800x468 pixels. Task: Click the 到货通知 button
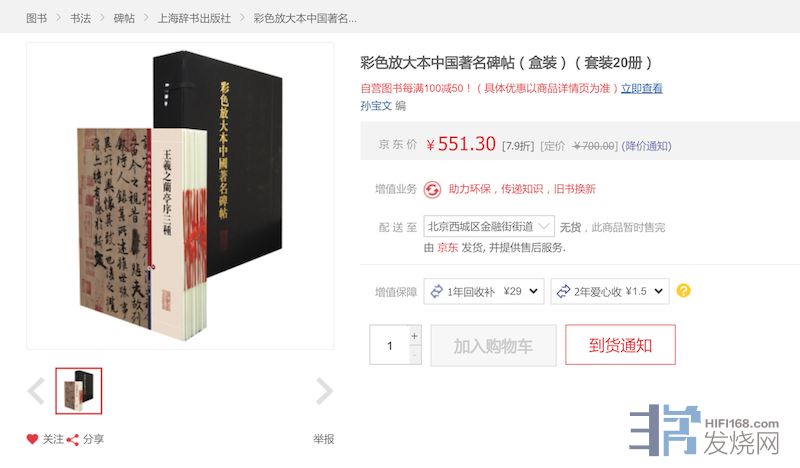(620, 345)
